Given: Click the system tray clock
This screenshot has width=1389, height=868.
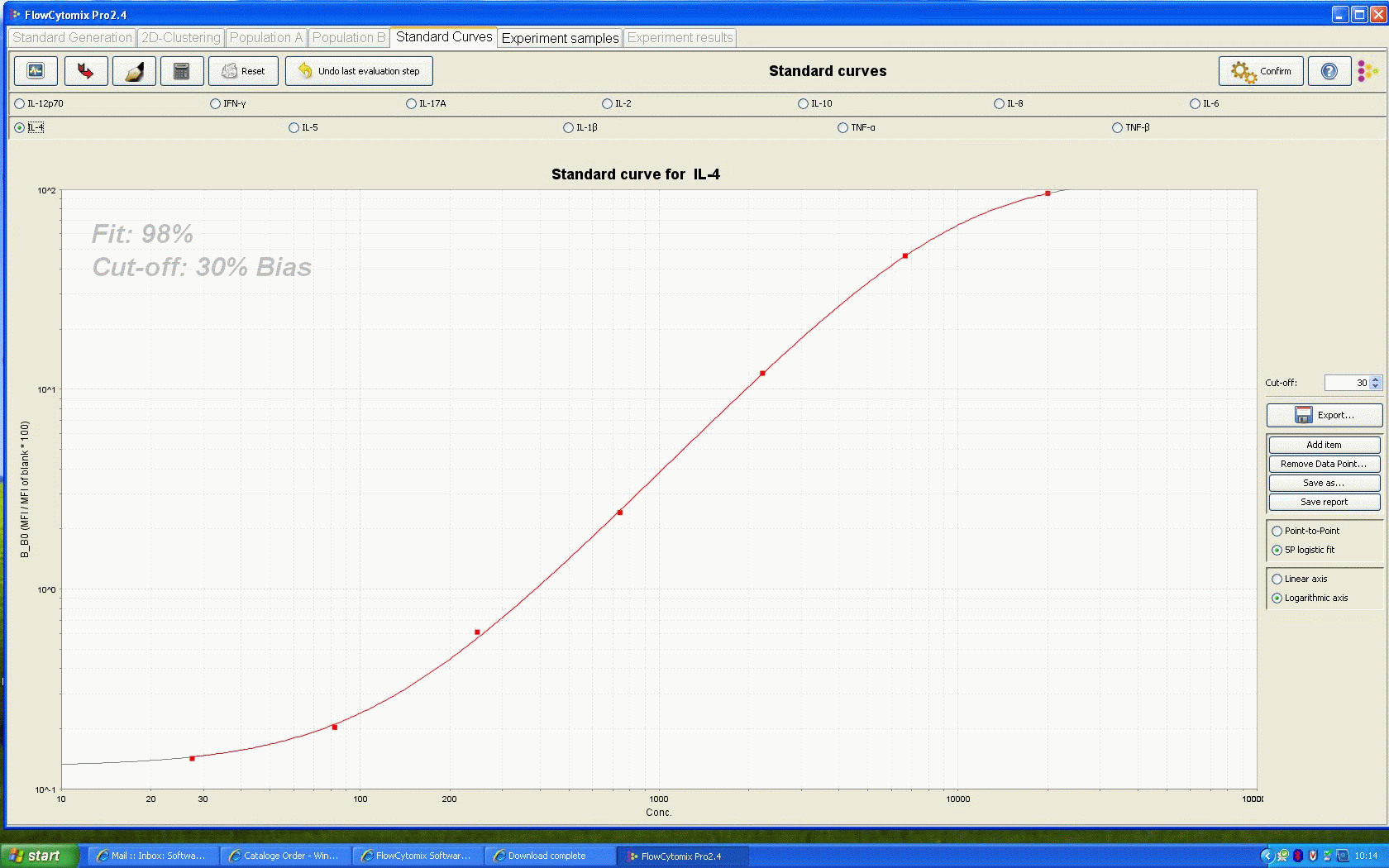Looking at the screenshot, I should (x=1366, y=856).
